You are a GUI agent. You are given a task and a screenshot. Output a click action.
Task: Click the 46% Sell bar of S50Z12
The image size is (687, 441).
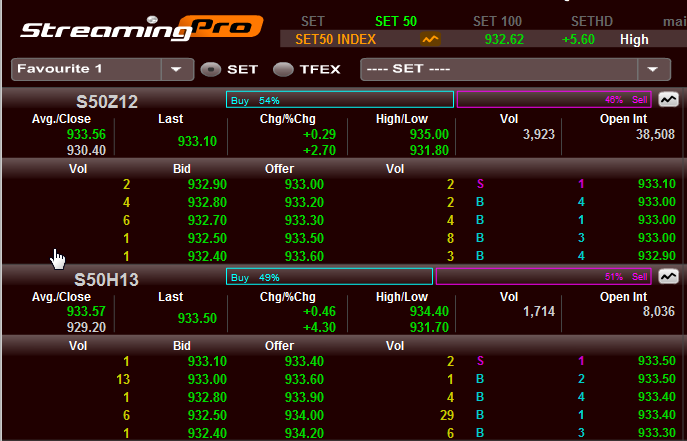(x=554, y=100)
